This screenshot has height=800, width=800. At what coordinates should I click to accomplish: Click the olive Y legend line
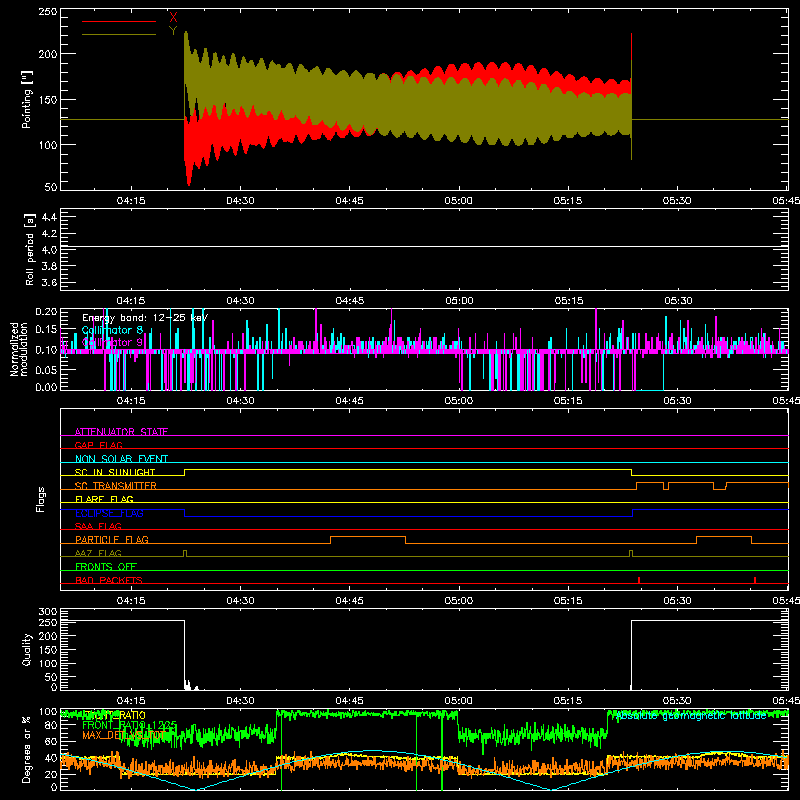pos(119,34)
